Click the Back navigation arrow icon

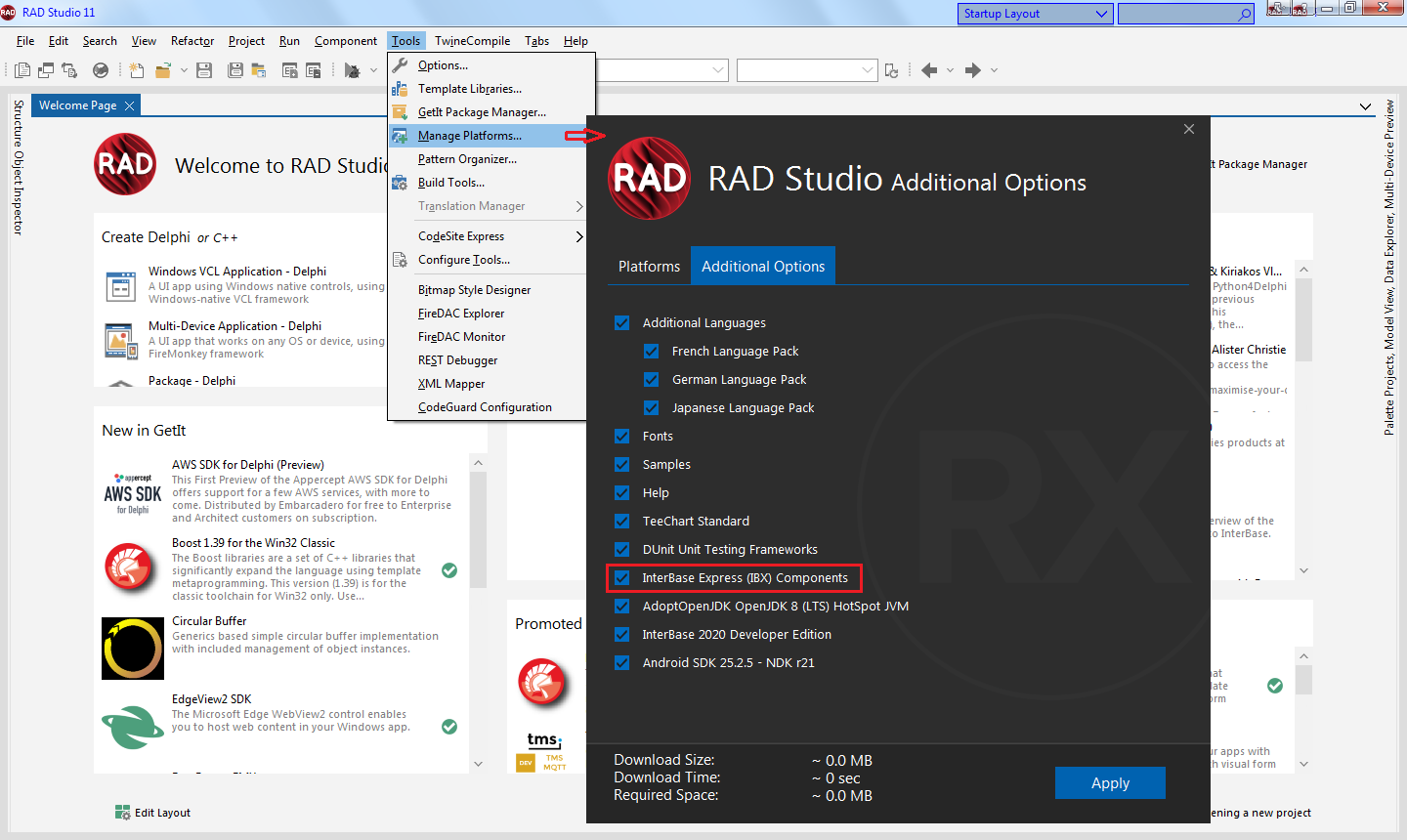[x=929, y=70]
